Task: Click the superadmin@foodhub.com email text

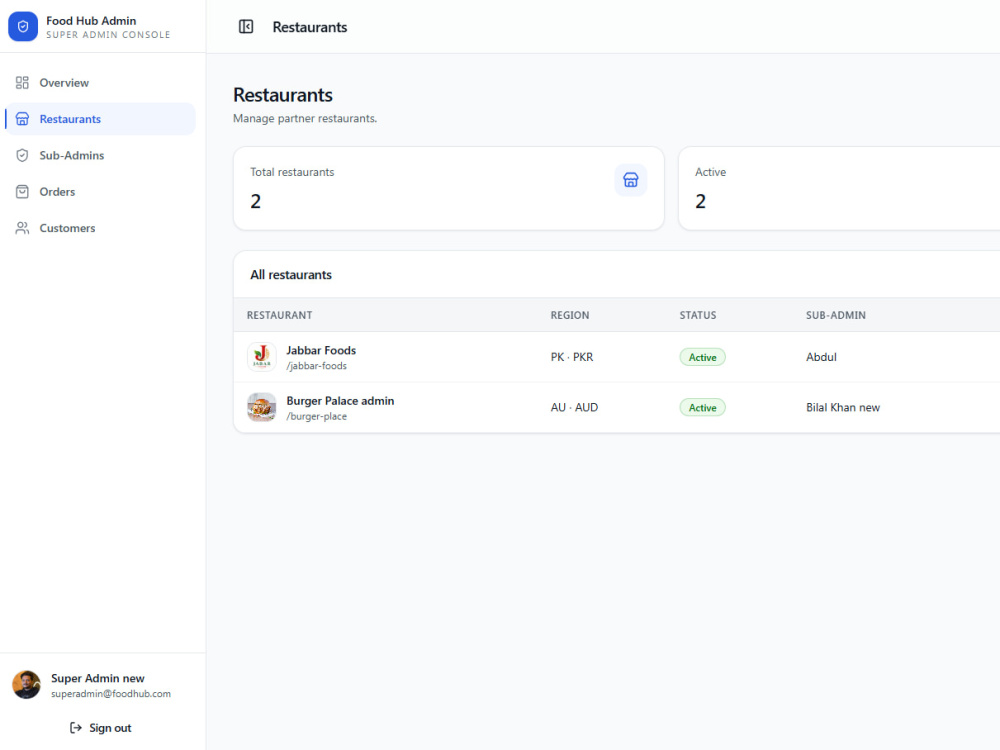Action: click(111, 694)
